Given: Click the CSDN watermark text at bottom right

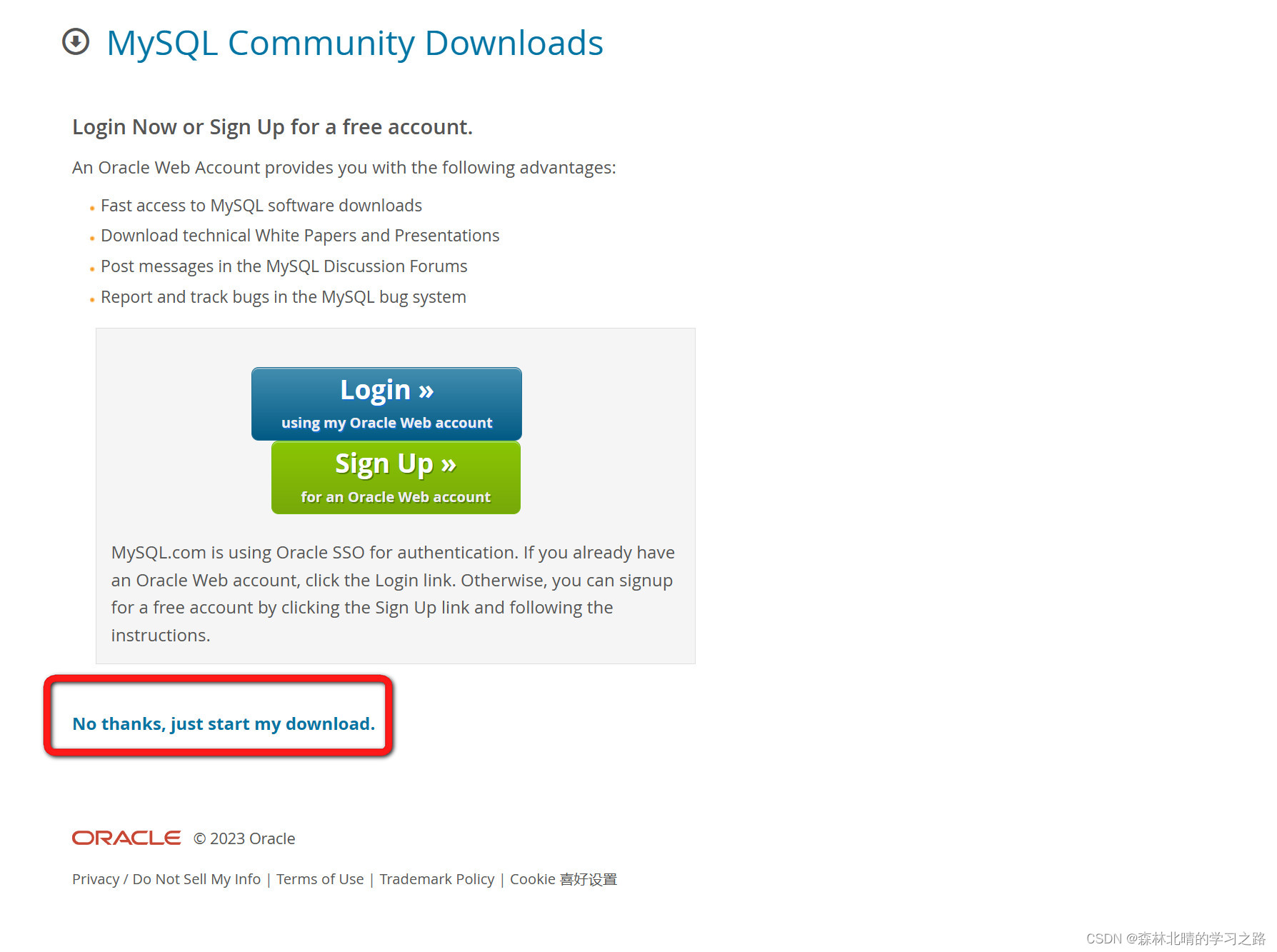Looking at the screenshot, I should point(1176,938).
